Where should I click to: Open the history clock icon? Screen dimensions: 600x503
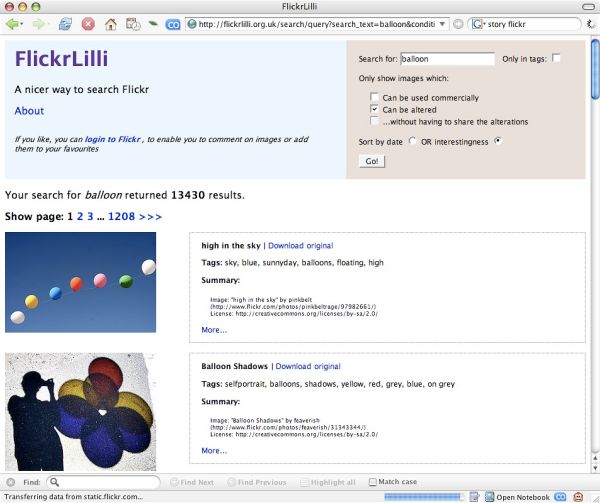coord(133,24)
